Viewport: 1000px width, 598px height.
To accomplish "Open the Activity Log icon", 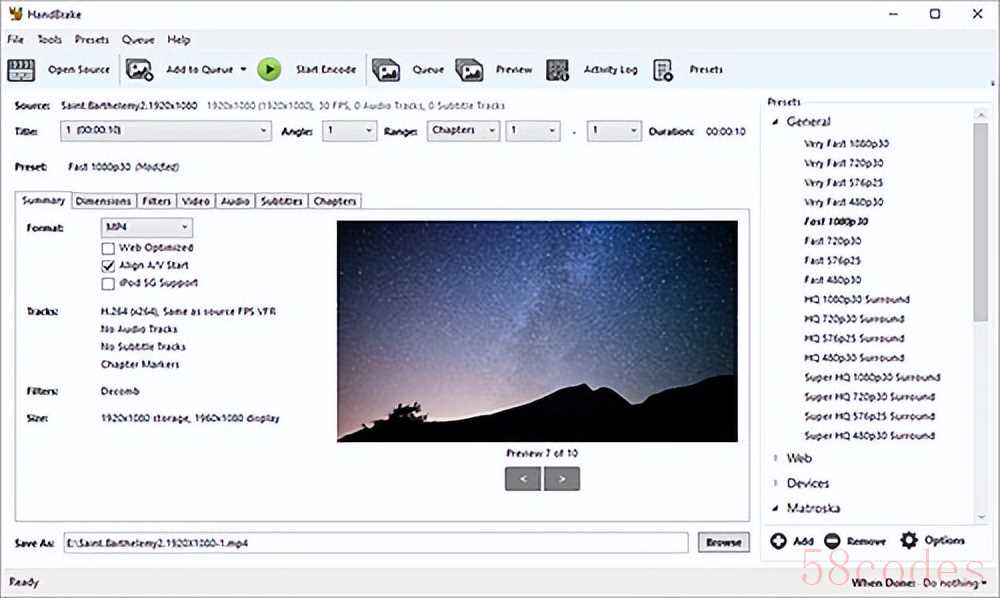I will tap(557, 69).
